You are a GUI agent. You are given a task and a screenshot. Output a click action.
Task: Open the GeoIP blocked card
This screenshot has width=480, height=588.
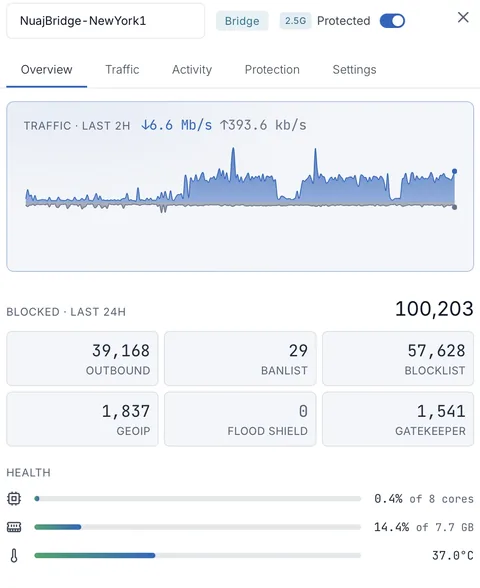pos(82,419)
